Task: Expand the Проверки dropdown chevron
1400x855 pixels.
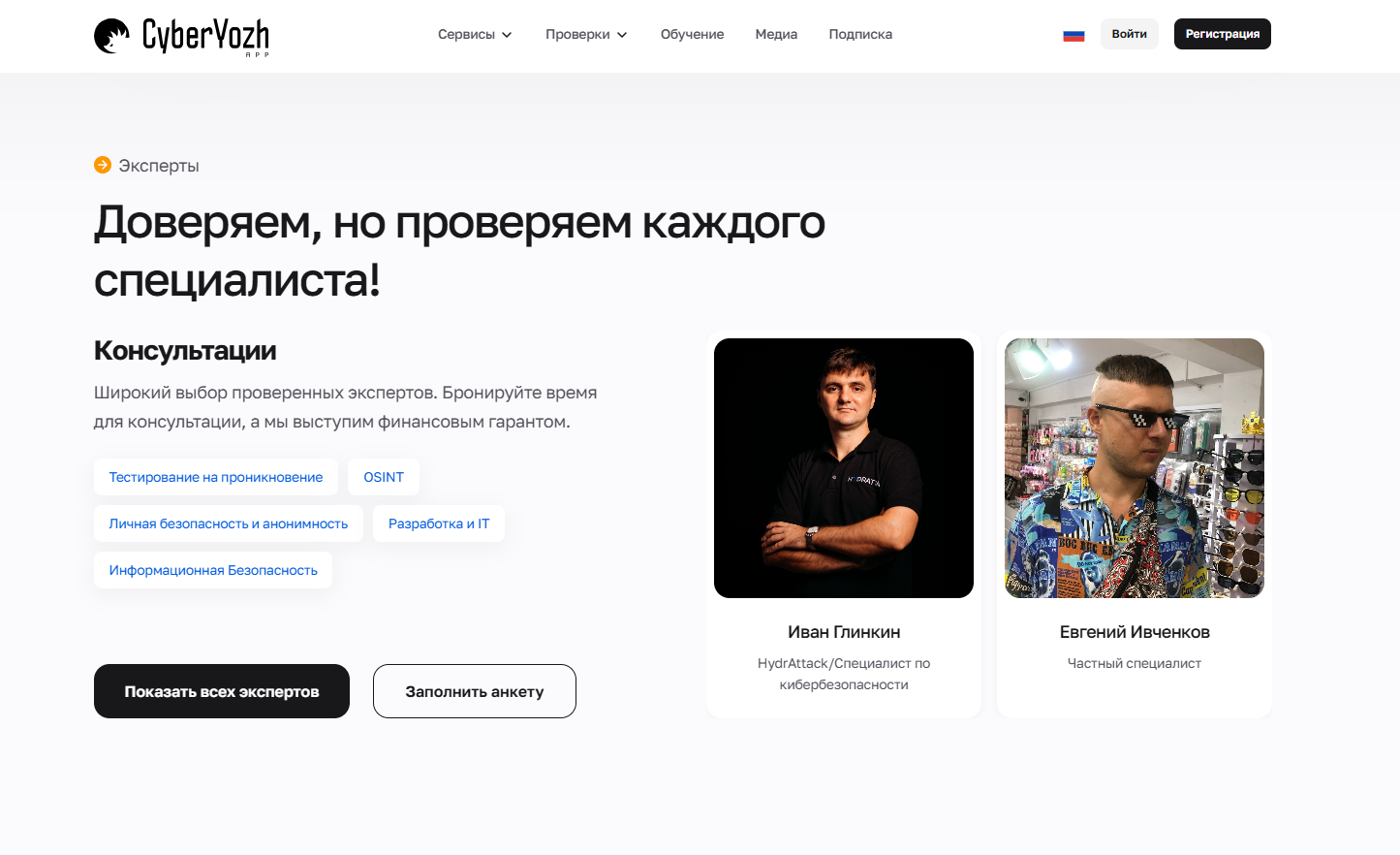Action: pos(622,35)
